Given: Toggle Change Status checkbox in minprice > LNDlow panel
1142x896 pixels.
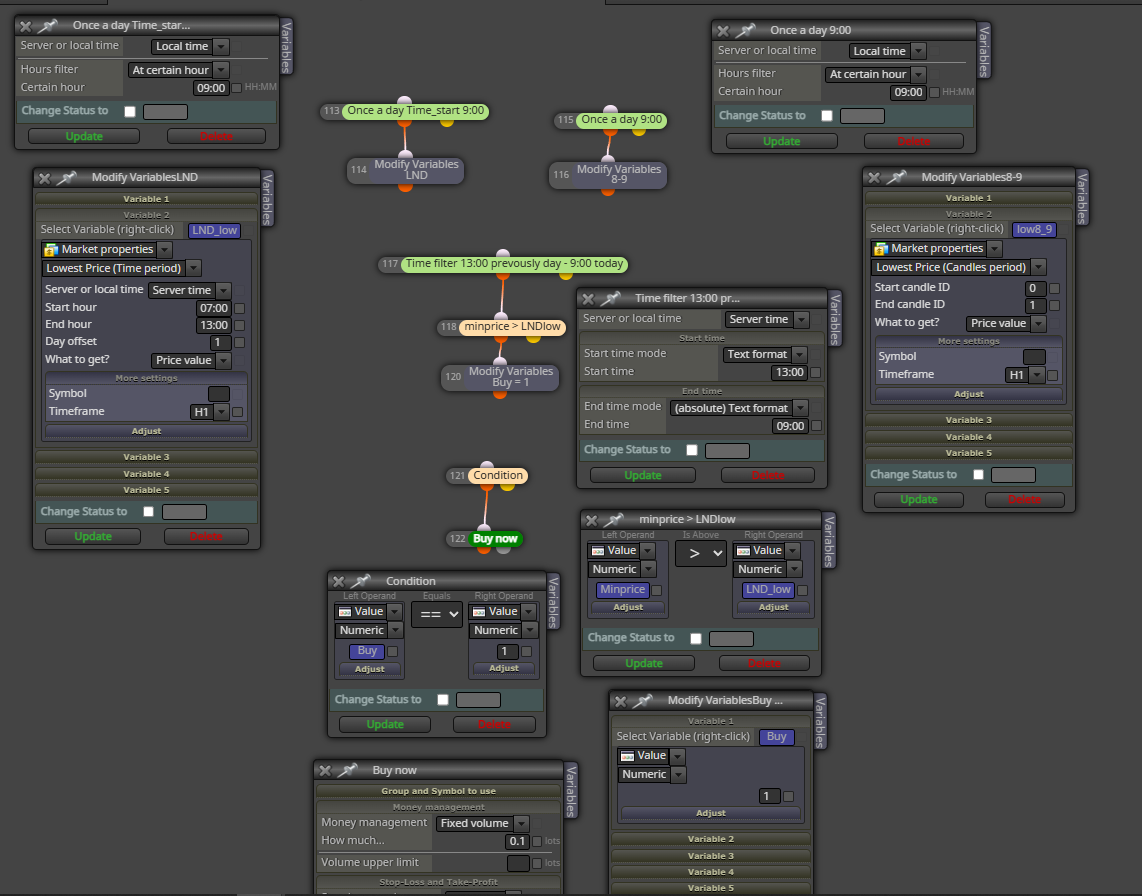Looking at the screenshot, I should pos(696,638).
